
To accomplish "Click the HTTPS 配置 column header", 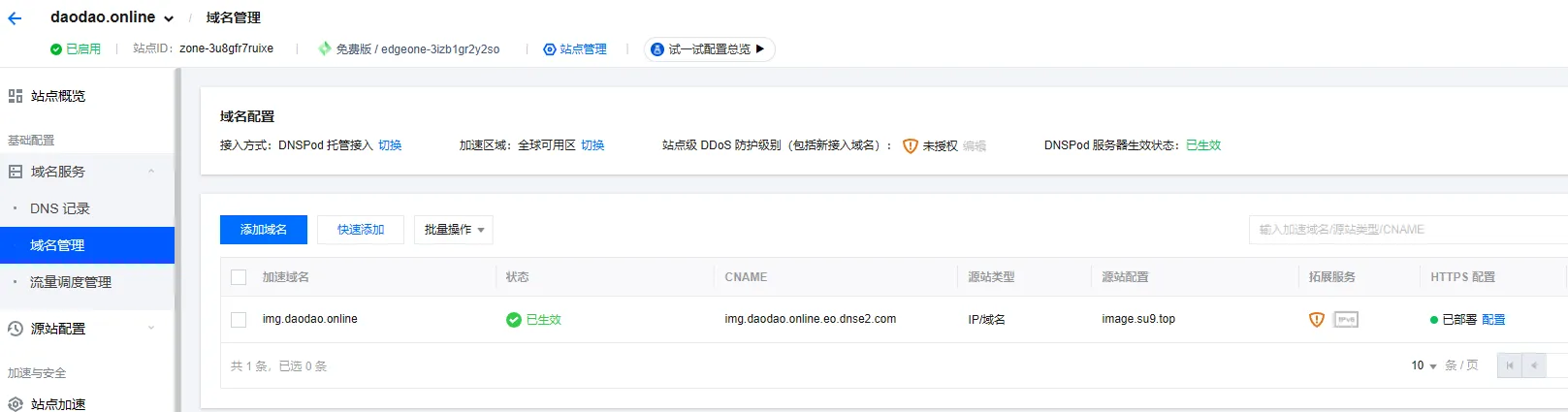I will [1462, 277].
